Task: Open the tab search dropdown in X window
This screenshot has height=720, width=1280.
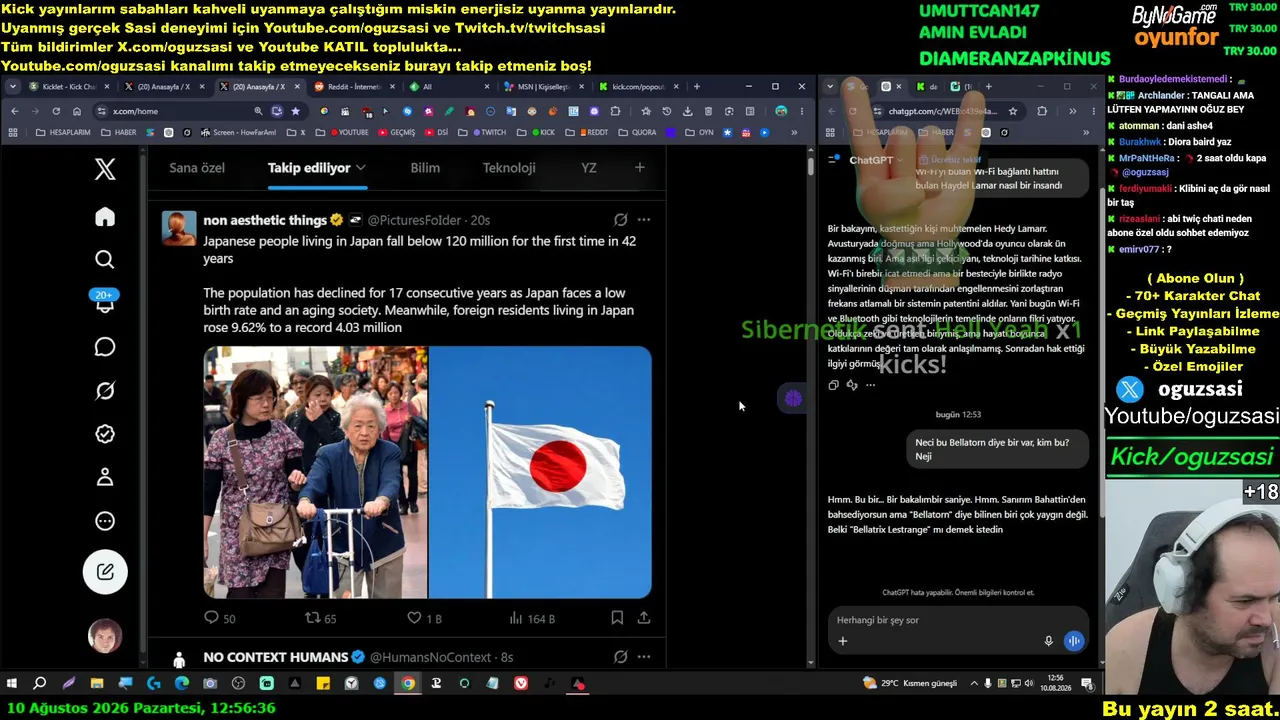Action: [12, 87]
